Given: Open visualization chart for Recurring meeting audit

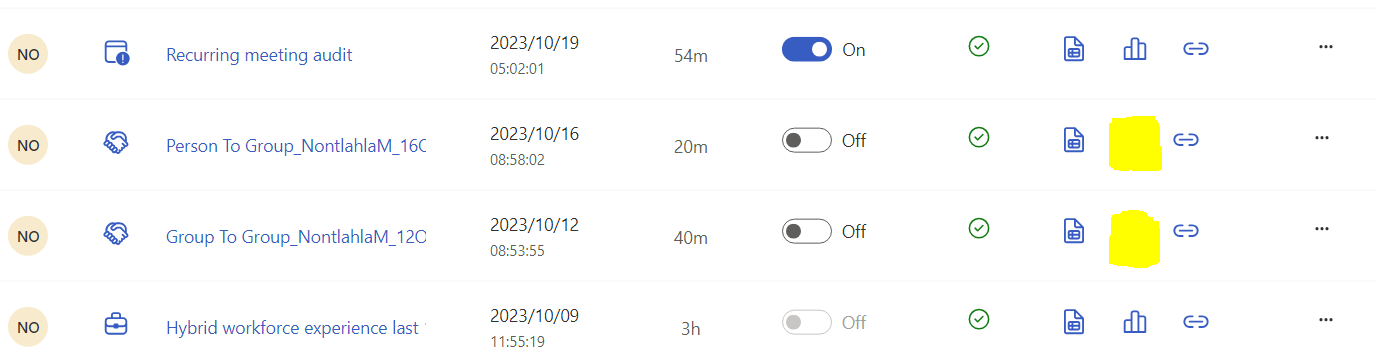Looking at the screenshot, I should [x=1135, y=49].
